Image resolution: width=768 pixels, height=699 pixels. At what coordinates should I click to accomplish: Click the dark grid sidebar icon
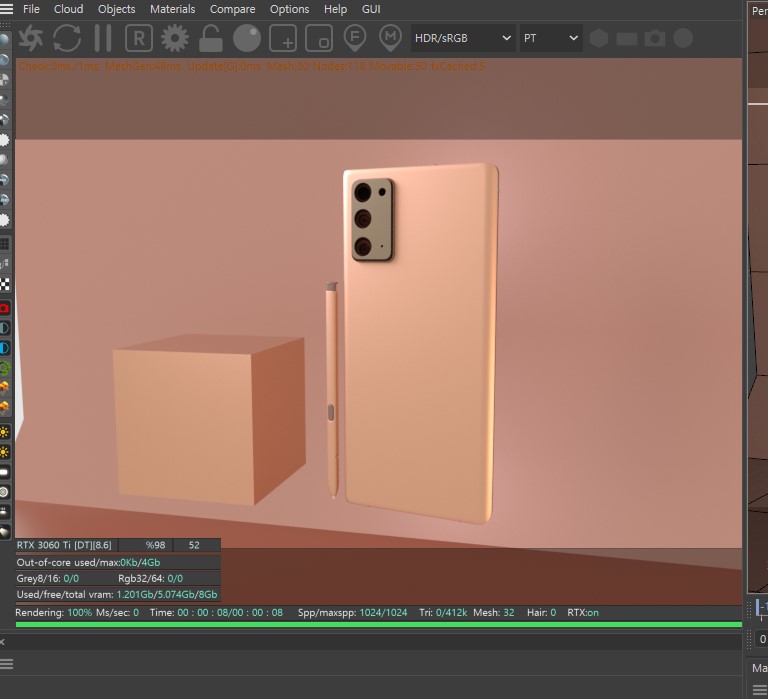pyautogui.click(x=4, y=244)
